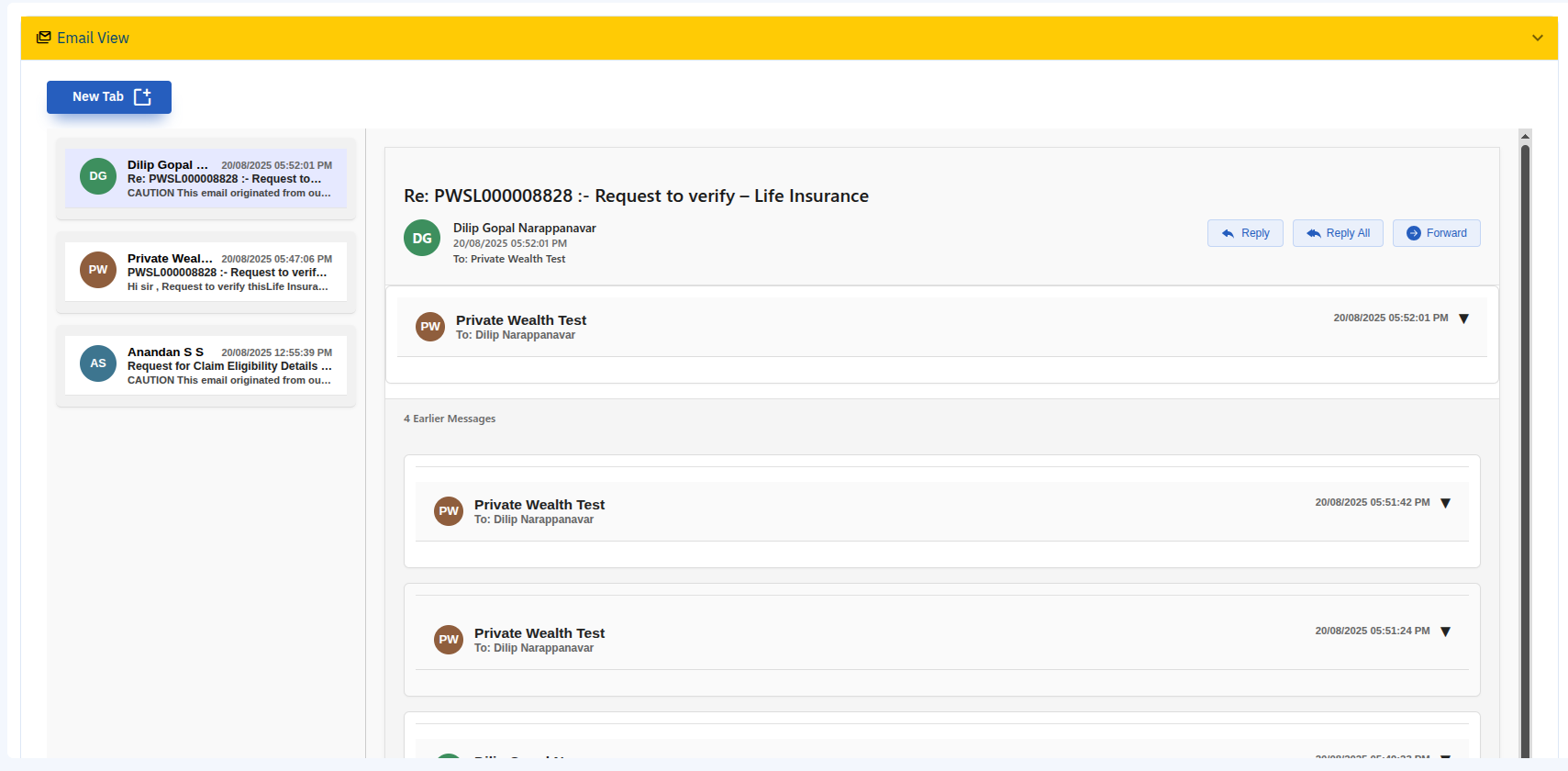Screen dimensions: 1568x771
Task: Click the 4 Earlier Messages label
Action: click(450, 419)
